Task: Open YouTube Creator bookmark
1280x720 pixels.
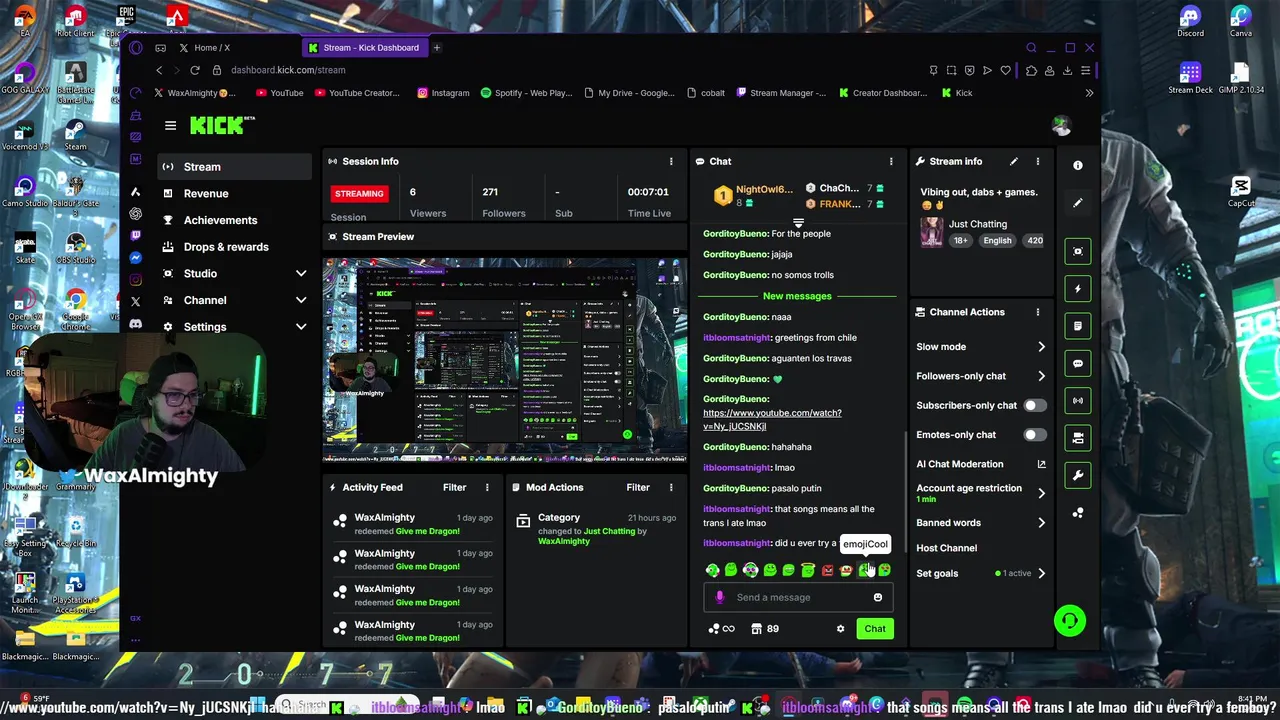Action: pos(357,93)
